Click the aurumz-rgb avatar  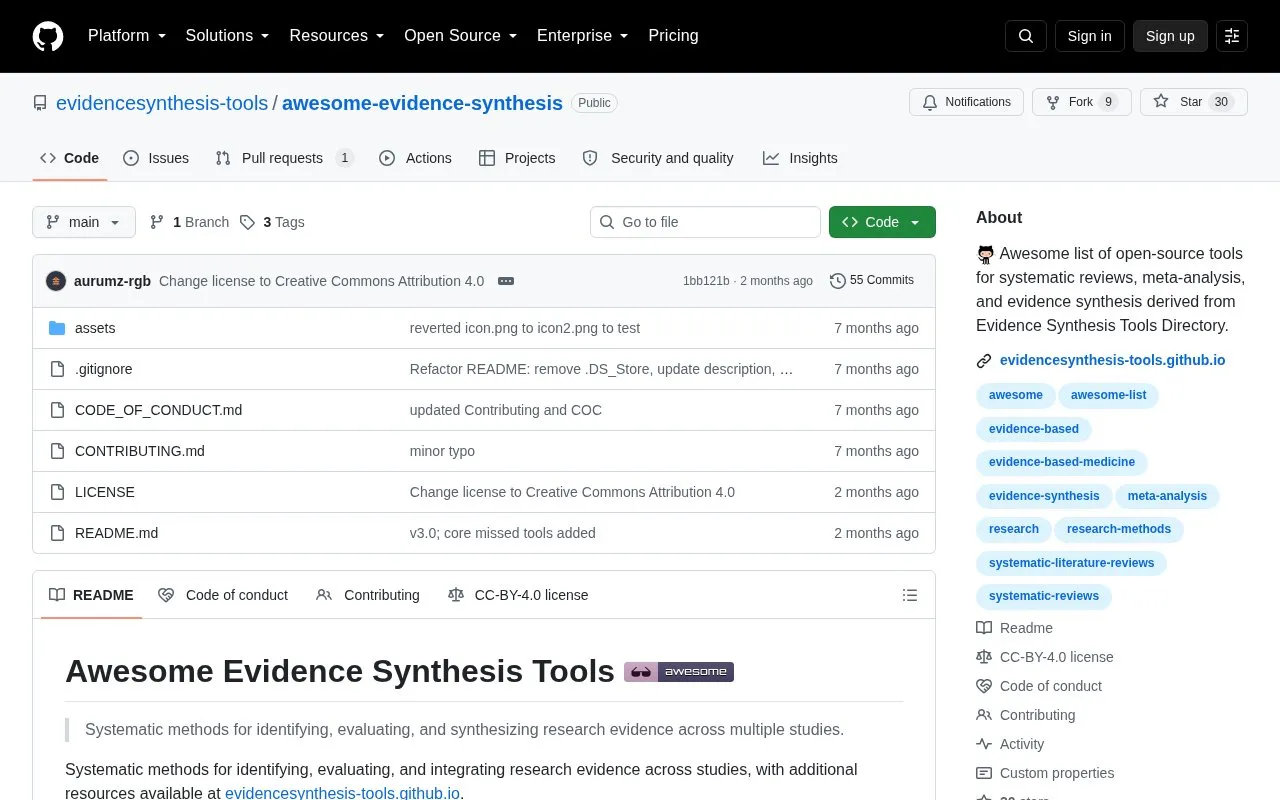(56, 281)
